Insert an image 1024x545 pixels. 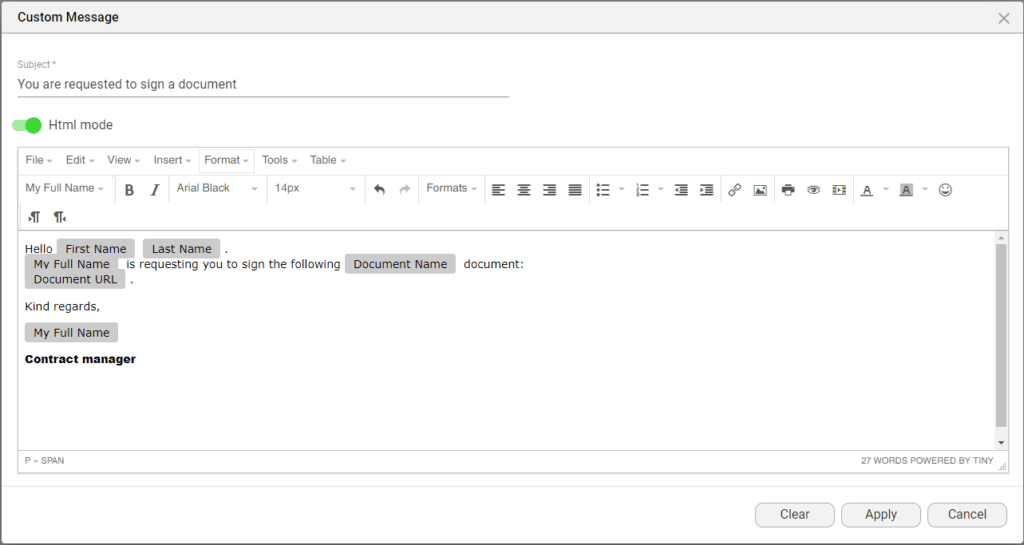(x=760, y=190)
